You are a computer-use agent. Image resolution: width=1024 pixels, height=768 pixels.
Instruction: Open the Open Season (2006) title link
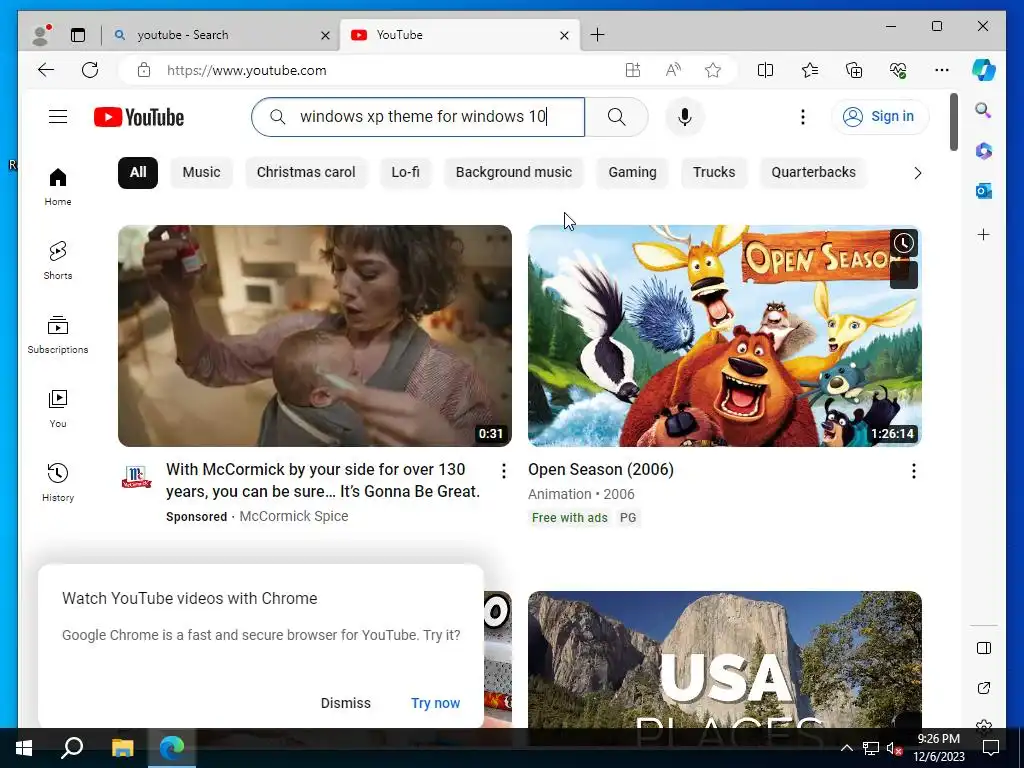click(601, 470)
